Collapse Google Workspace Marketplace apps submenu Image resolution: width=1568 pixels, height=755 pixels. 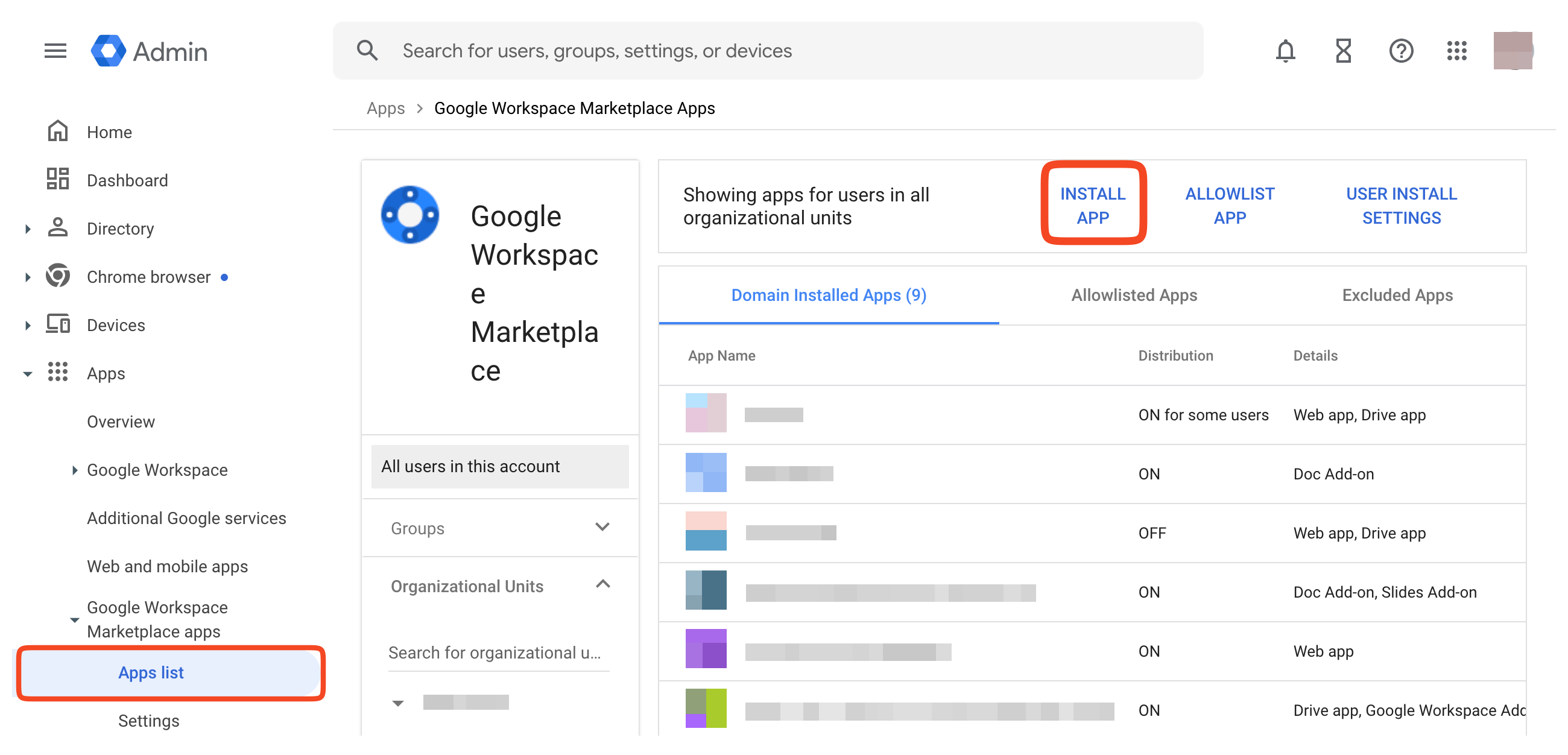(x=74, y=620)
